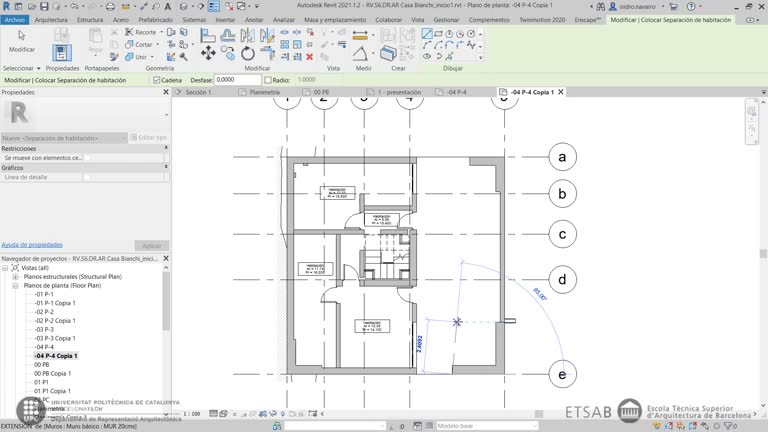The width and height of the screenshot is (768, 432).
Task: Switch to the Planimetría view tab
Action: click(x=264, y=92)
